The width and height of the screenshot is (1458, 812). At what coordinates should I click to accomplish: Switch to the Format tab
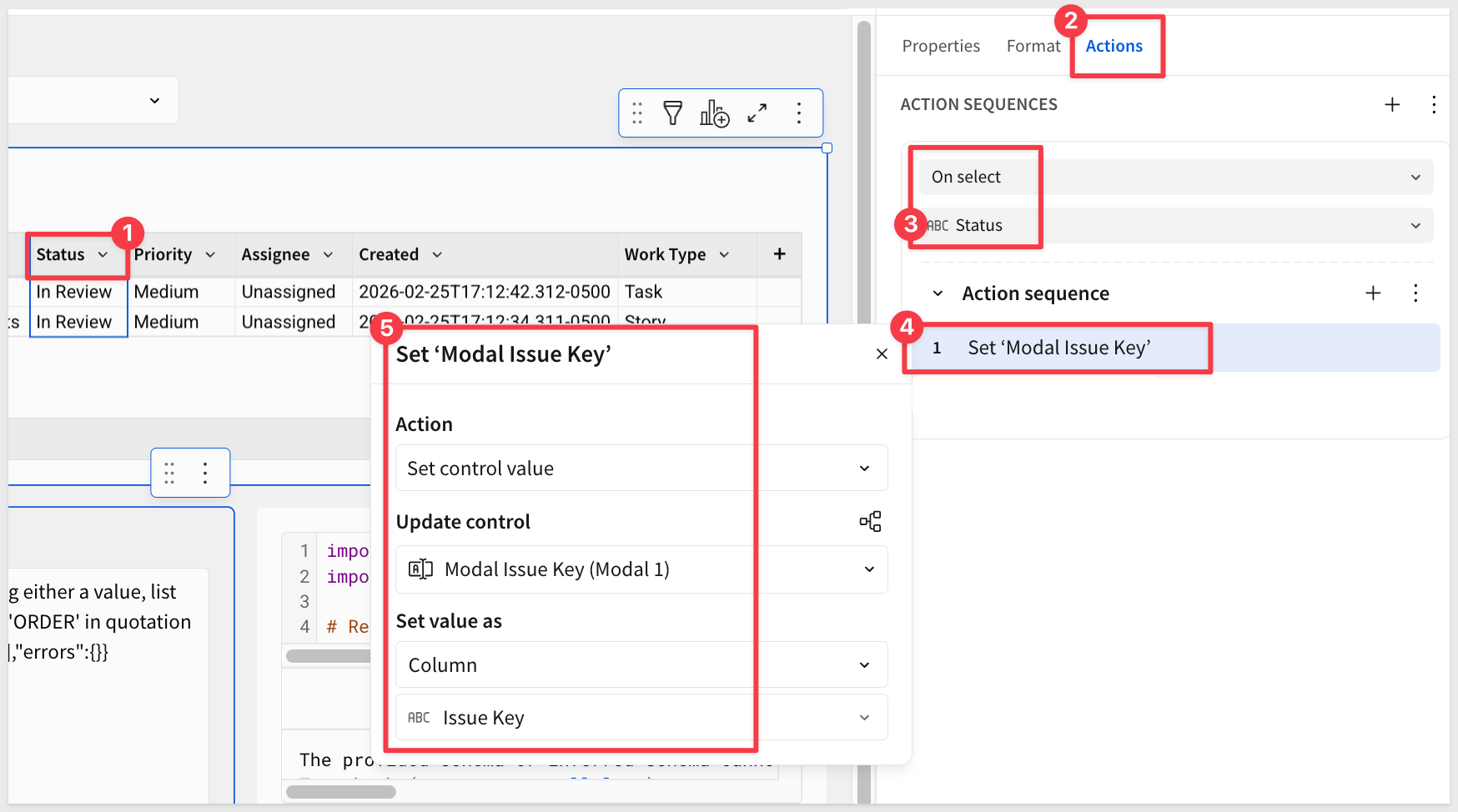coord(1033,46)
